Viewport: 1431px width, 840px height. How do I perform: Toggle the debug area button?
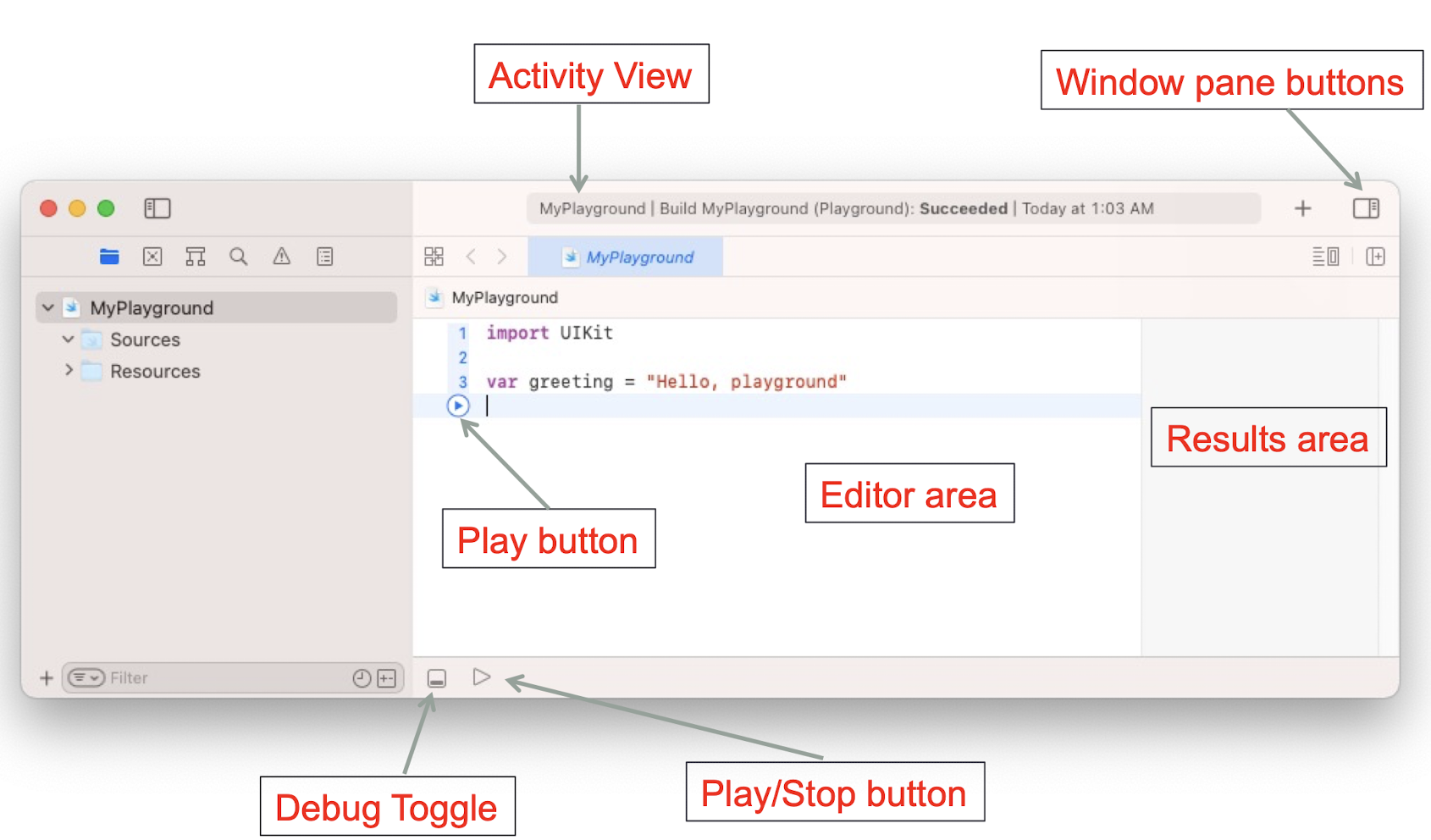pos(437,678)
